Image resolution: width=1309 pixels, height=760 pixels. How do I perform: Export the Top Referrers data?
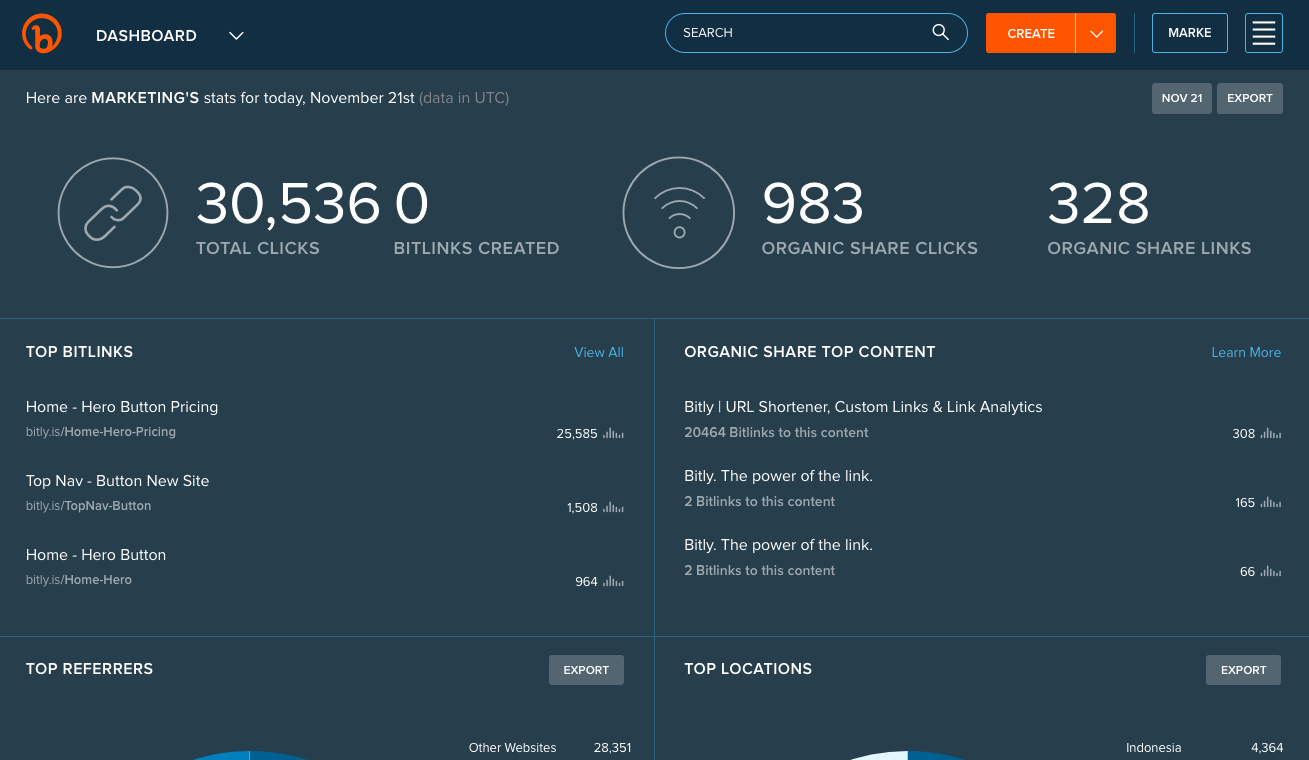(586, 670)
